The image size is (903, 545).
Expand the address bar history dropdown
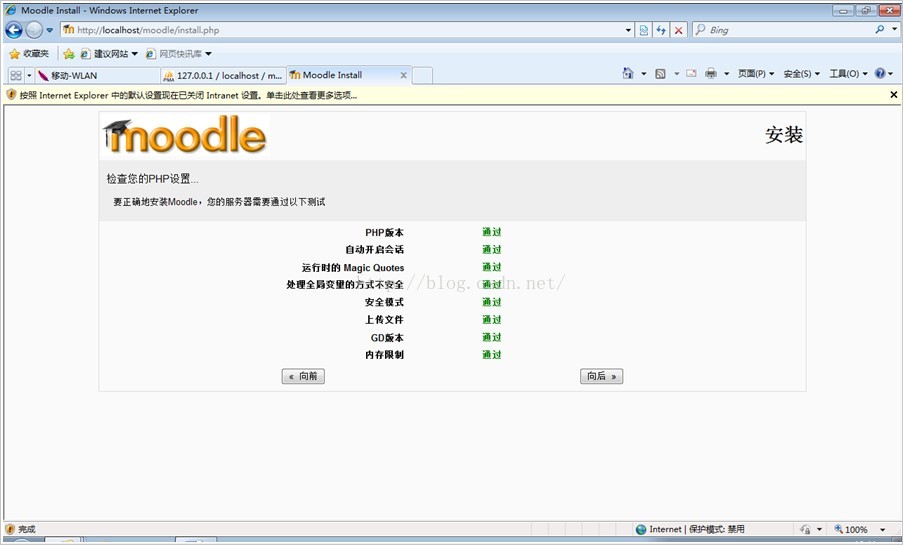point(628,30)
